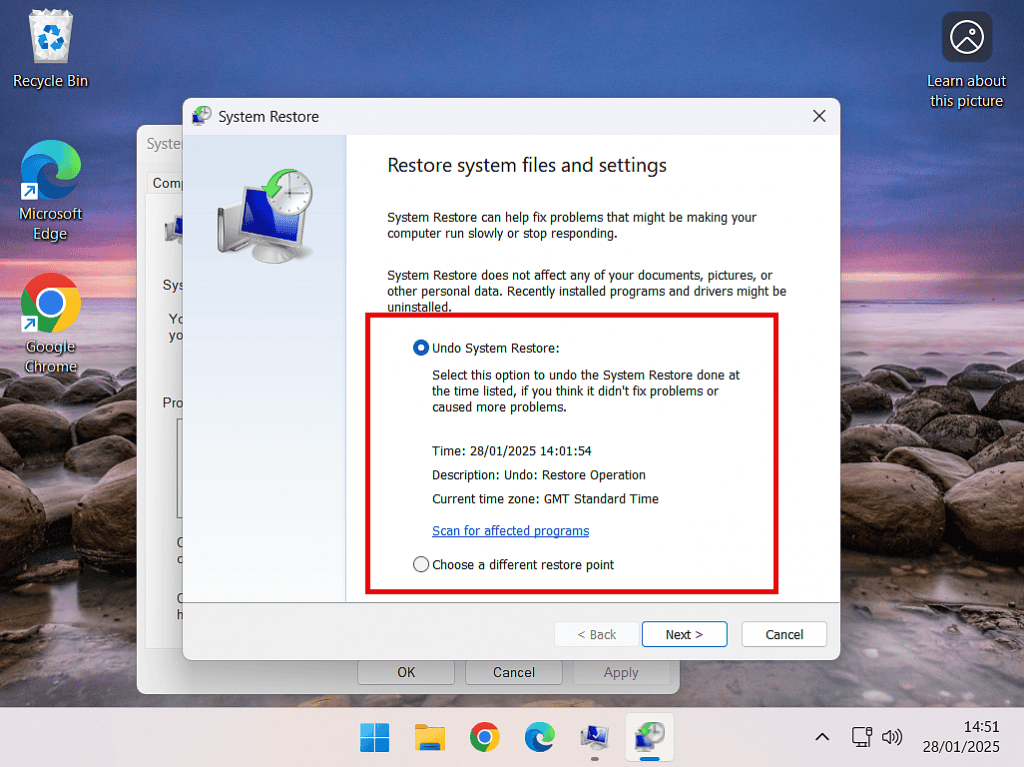Select 'Choose a different restore point'
Viewport: 1024px width, 767px height.
pyautogui.click(x=421, y=565)
